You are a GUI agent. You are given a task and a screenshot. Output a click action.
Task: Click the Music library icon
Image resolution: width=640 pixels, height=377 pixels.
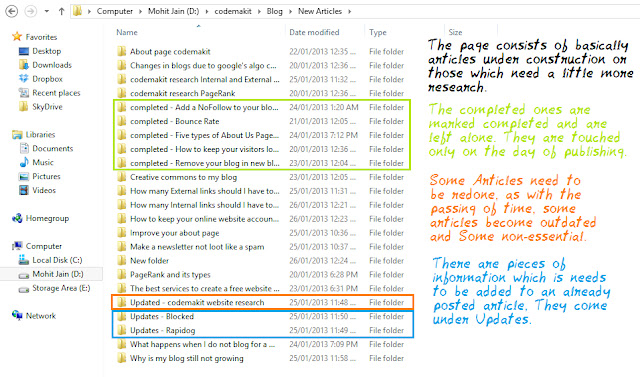click(x=24, y=162)
